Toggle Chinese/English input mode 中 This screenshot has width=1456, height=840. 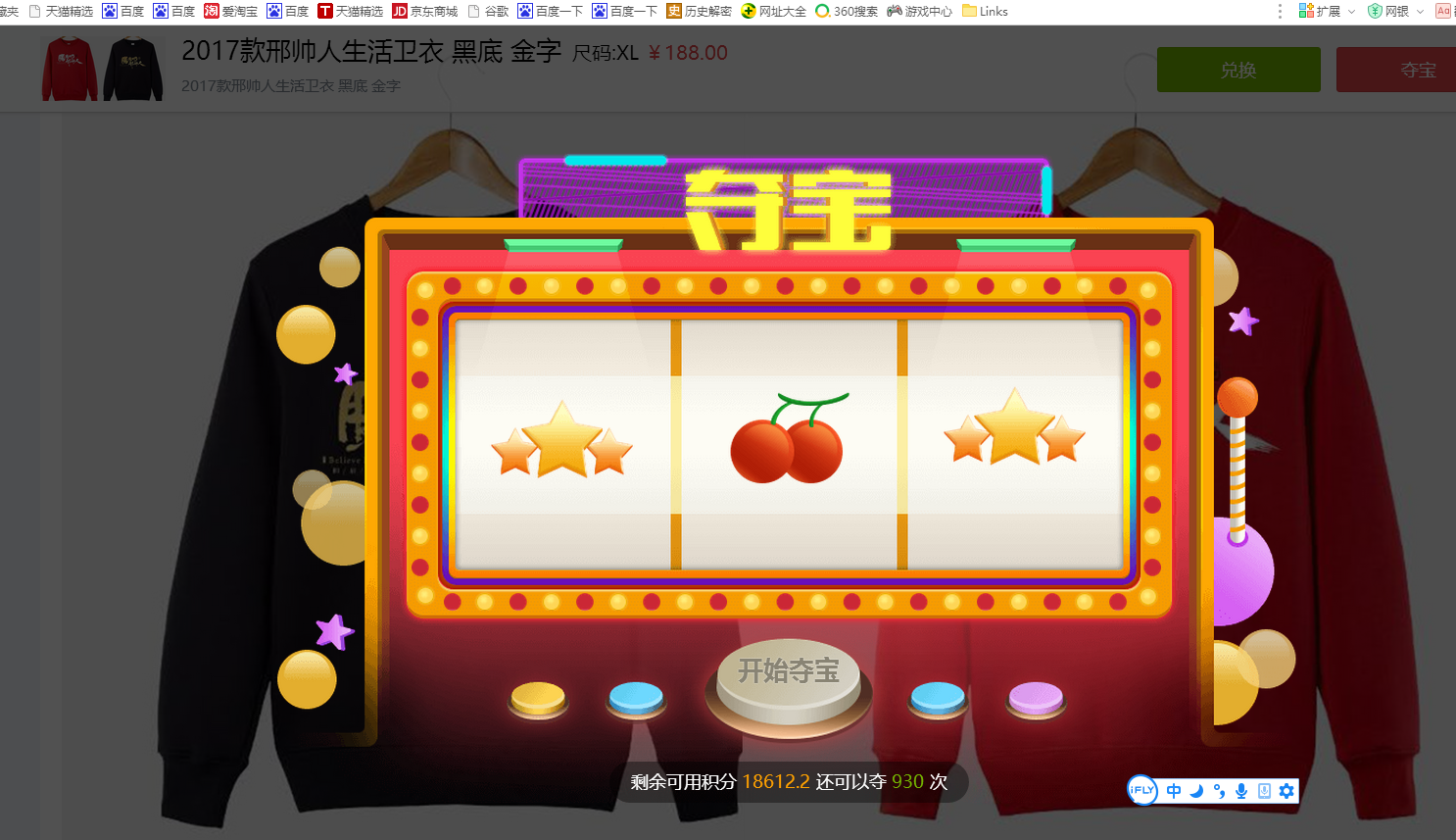click(1174, 791)
